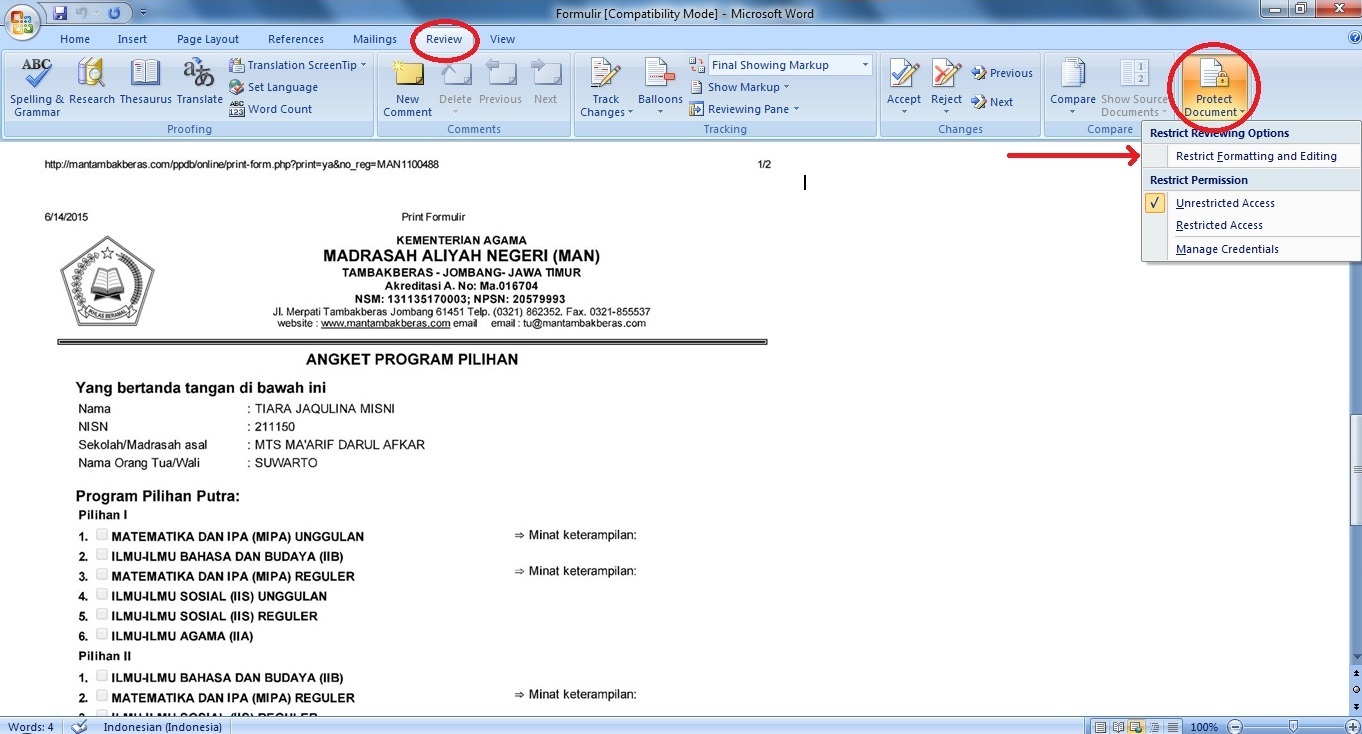
Task: Open the Research tool
Action: pyautogui.click(x=92, y=82)
